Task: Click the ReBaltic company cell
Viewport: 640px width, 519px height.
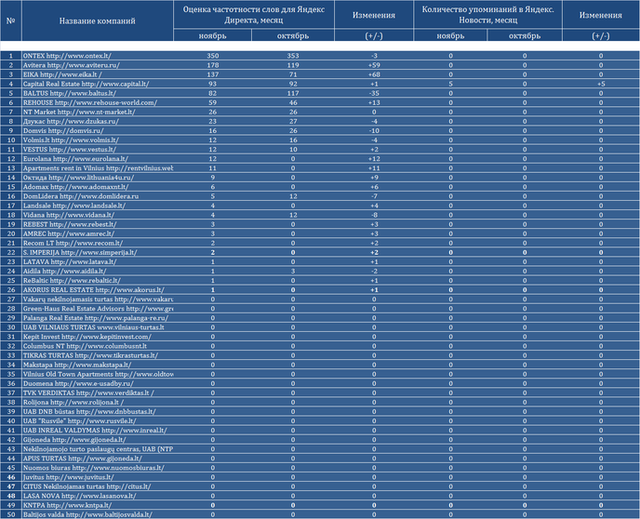Action: click(97, 280)
